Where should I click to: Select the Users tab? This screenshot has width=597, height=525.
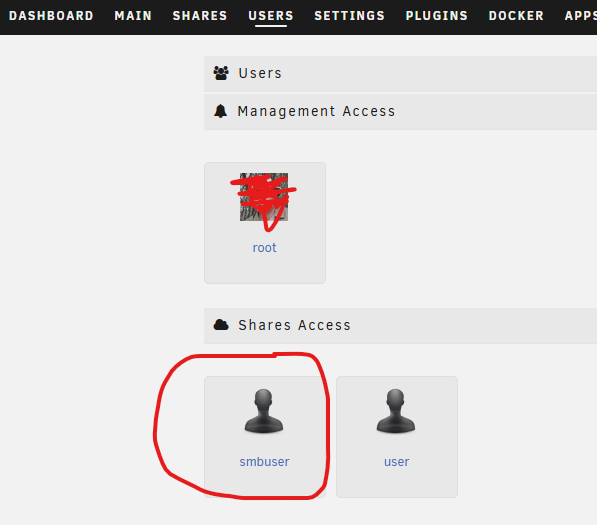tap(271, 16)
